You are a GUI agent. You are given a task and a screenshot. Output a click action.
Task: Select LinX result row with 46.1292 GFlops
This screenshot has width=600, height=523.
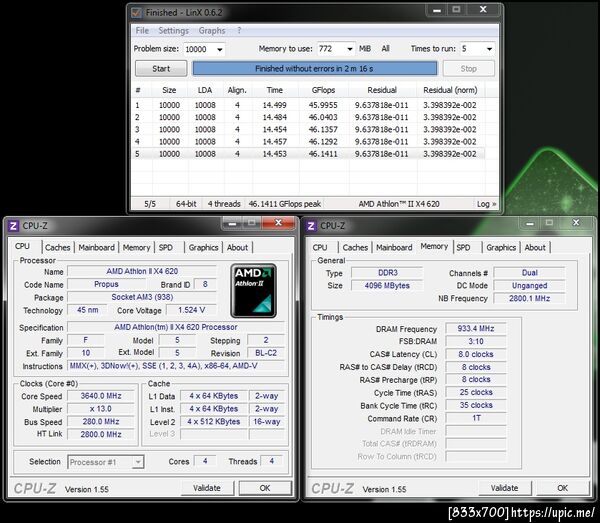pos(309,142)
